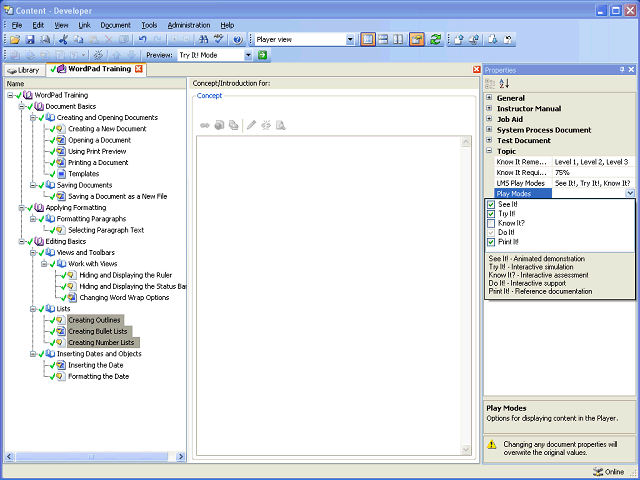Open the Edit menu

pos(38,25)
